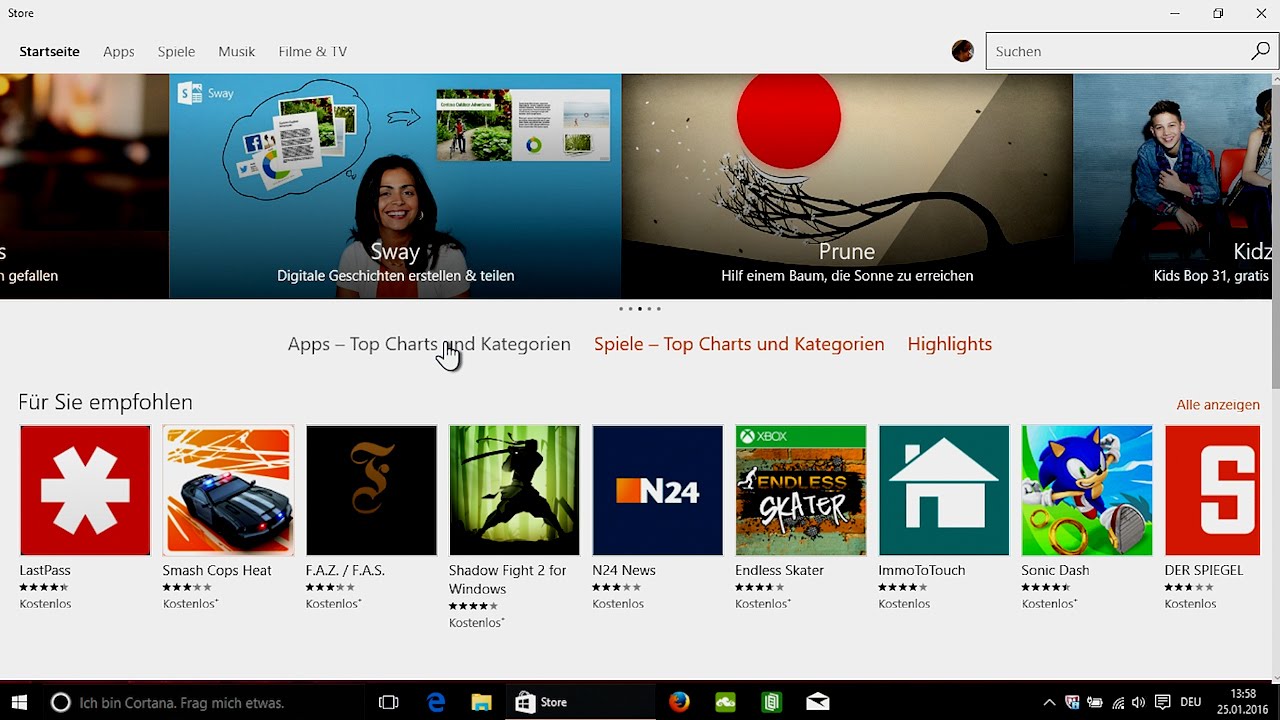Open the volume speaker tray icon
1280x720 pixels.
pos(1139,703)
